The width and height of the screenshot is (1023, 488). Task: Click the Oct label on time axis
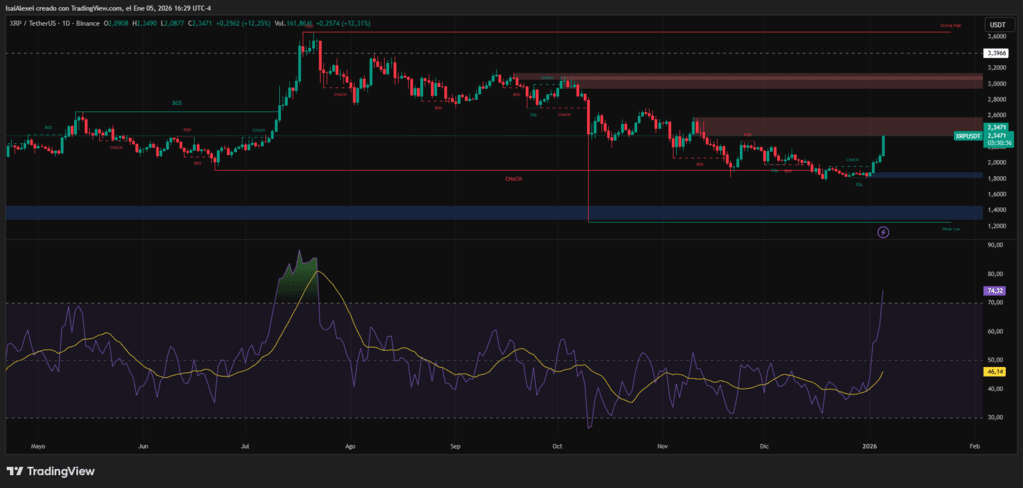tap(559, 447)
